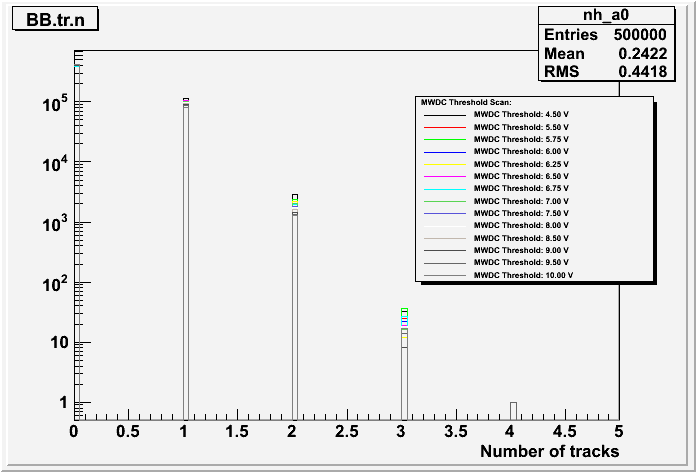Click the cyan line sample for 6.75 V
Viewport: 696px width, 472px height.
tap(445, 189)
